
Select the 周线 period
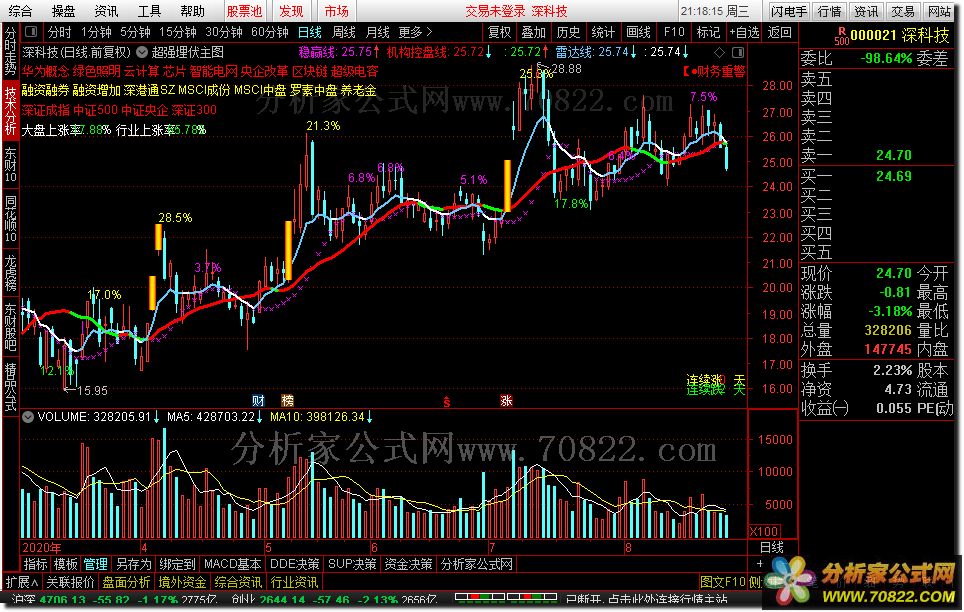[x=344, y=32]
